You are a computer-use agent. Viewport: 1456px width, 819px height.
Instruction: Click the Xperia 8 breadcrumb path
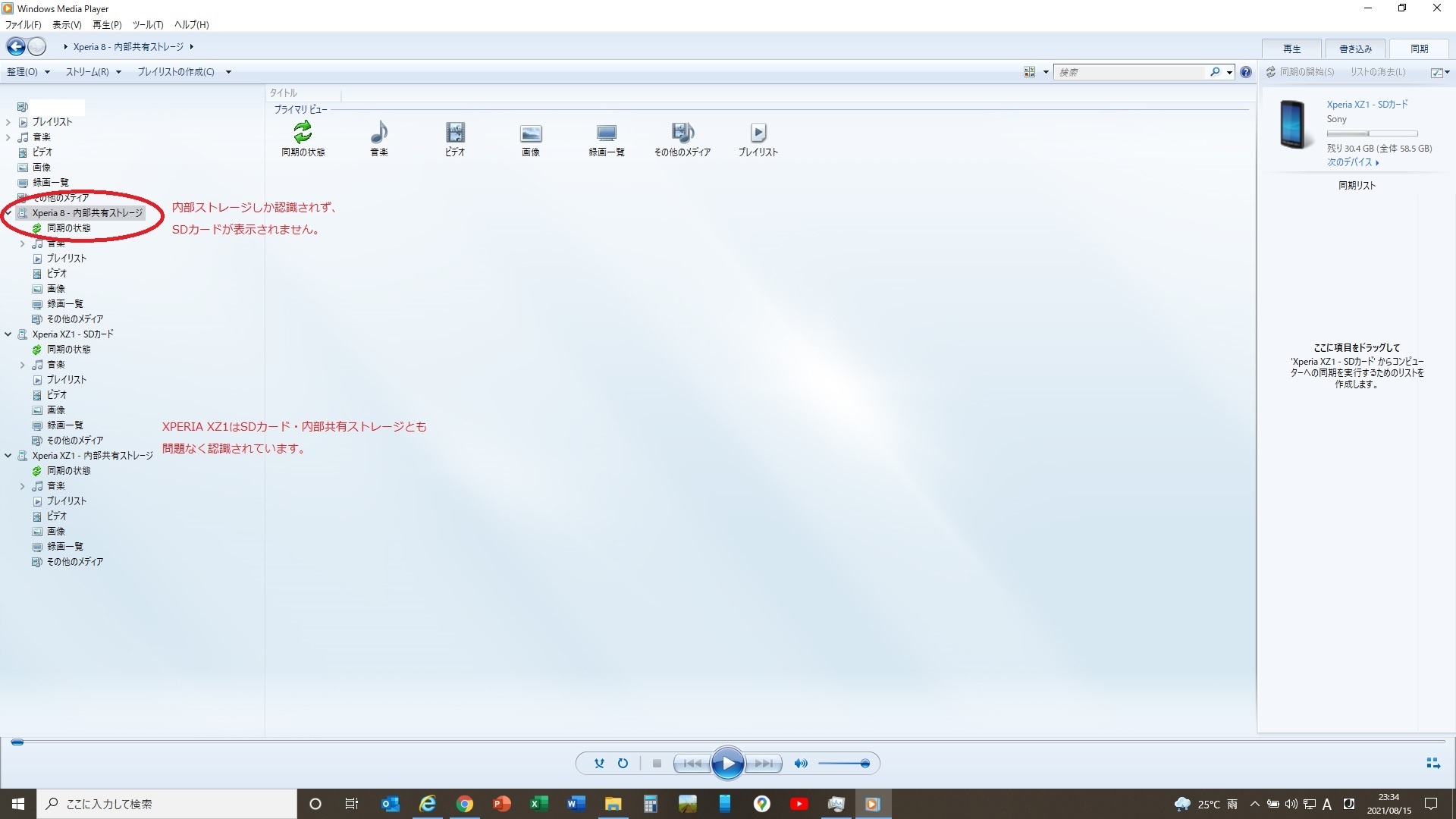point(128,47)
